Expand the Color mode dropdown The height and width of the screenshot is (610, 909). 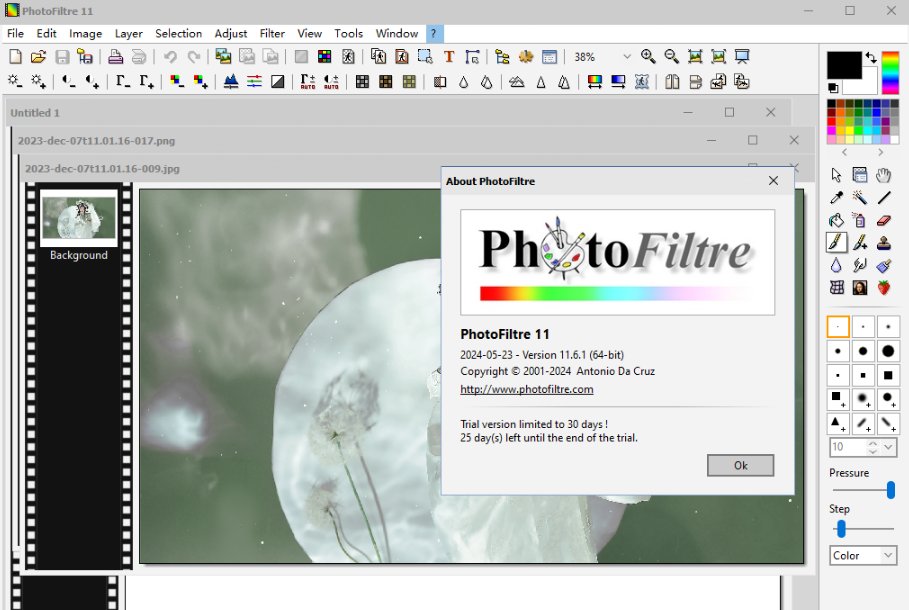(x=888, y=555)
